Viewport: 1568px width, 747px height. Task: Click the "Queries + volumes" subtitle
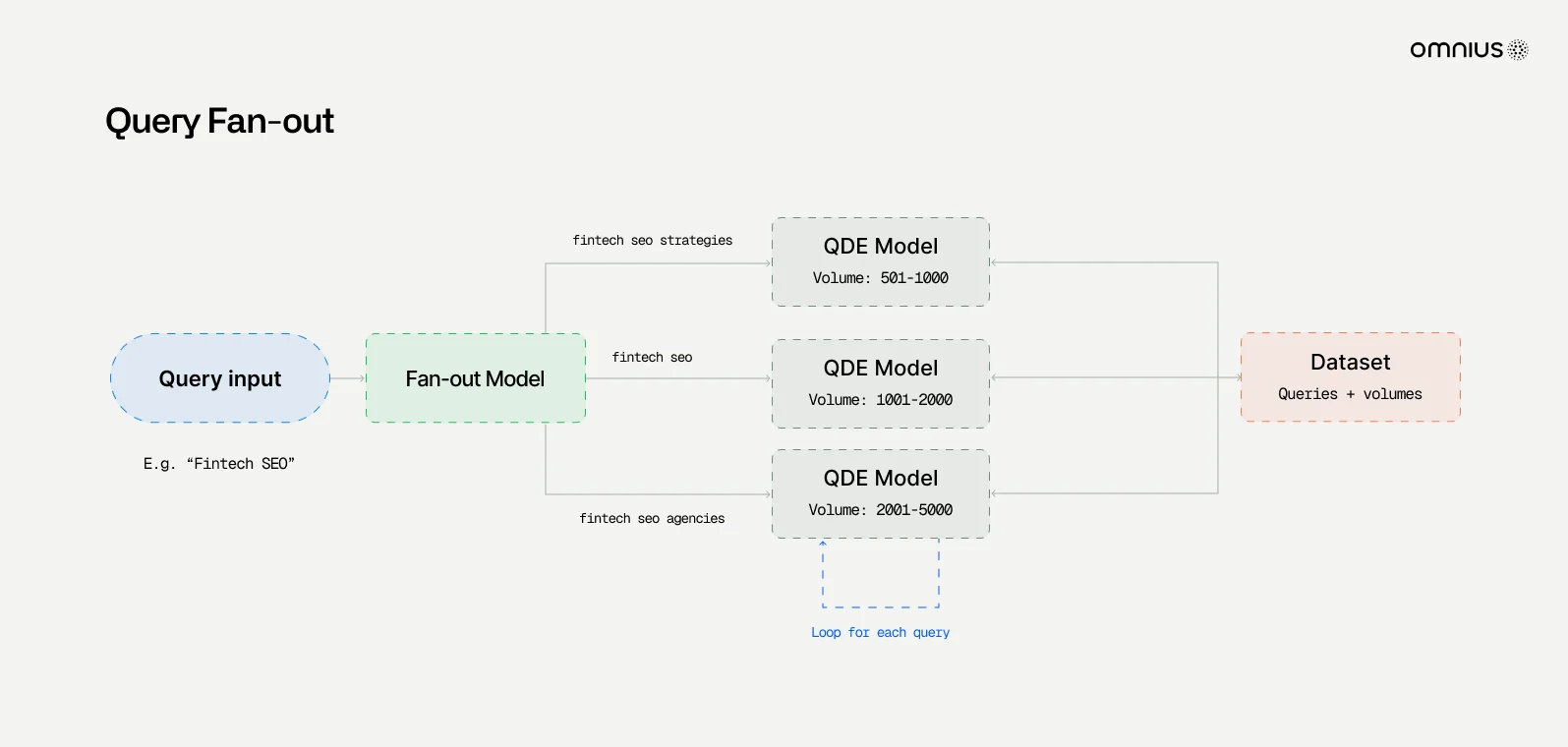[1350, 394]
